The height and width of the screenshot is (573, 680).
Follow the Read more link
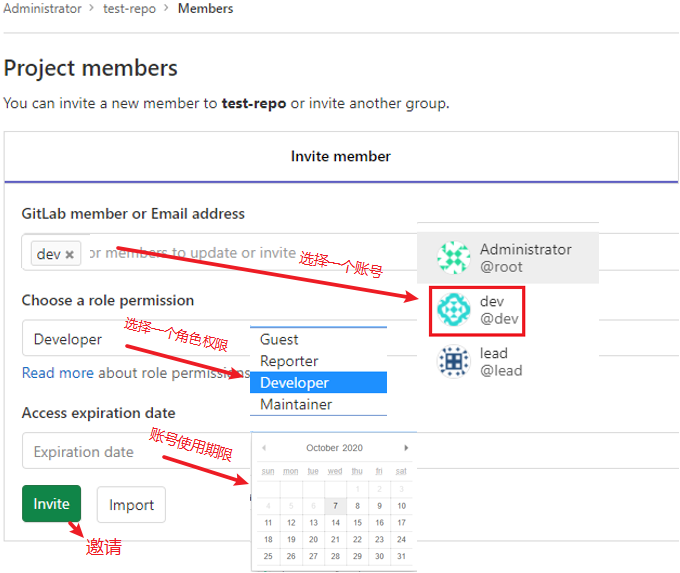[x=57, y=373]
